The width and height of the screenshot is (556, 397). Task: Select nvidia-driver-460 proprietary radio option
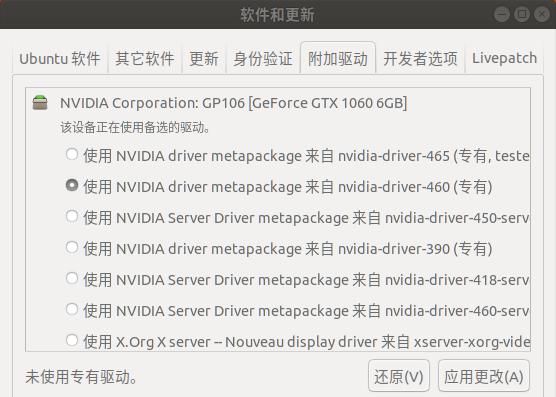click(72, 185)
